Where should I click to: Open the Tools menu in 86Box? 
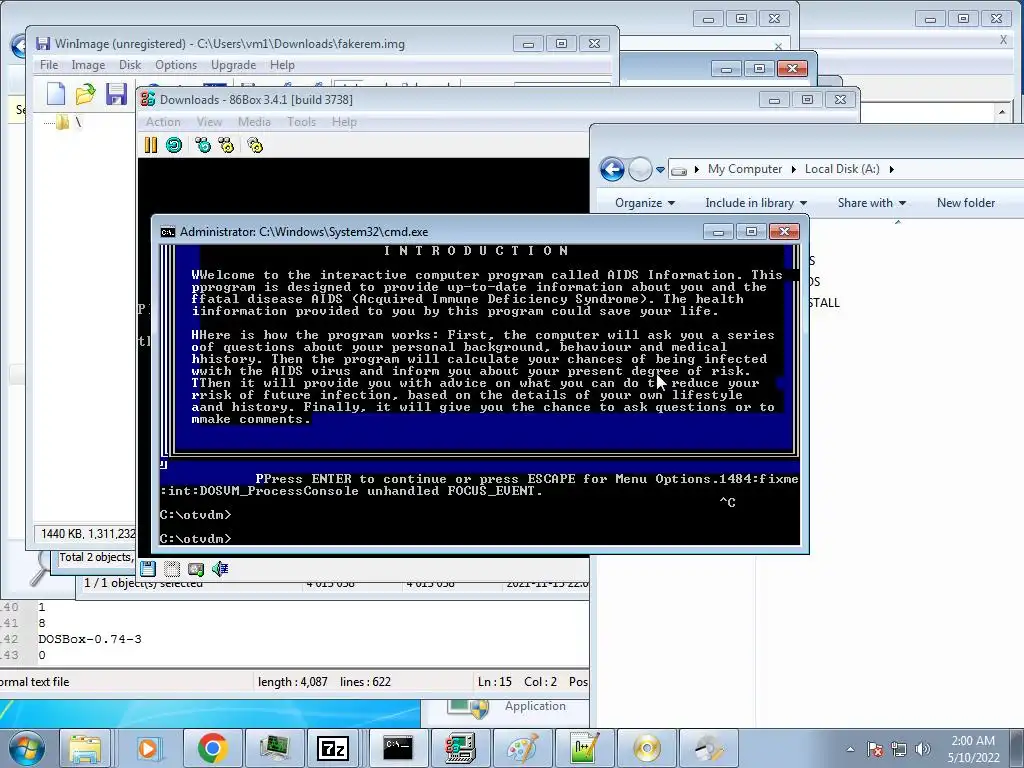(x=301, y=121)
